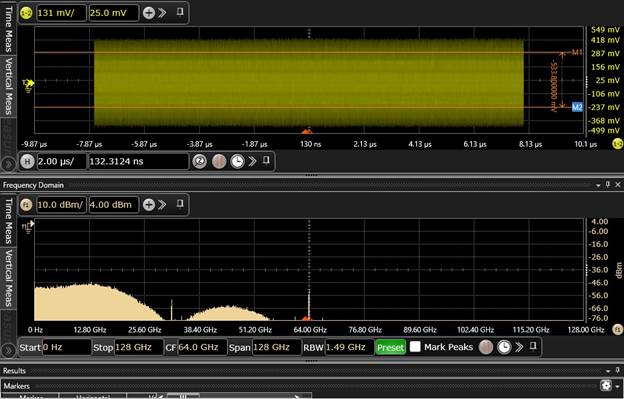624x399 pixels.
Task: Expand the double chevron in the voltage toolbar
Action: coord(162,13)
